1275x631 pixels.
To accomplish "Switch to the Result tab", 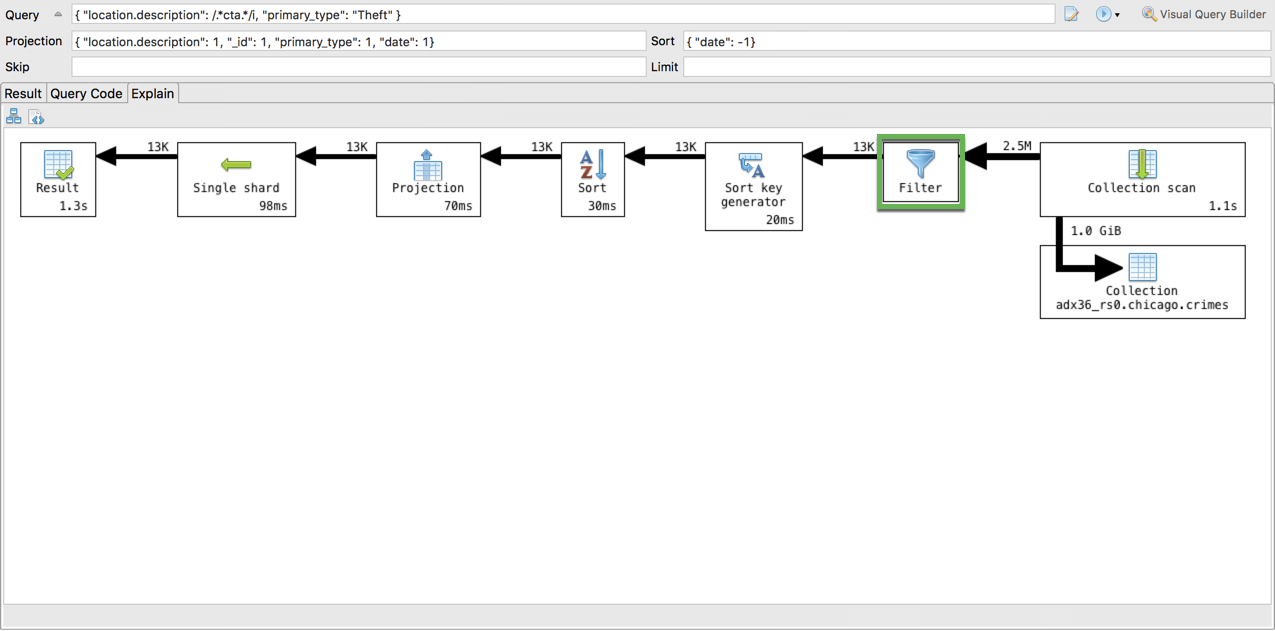I will pos(22,93).
